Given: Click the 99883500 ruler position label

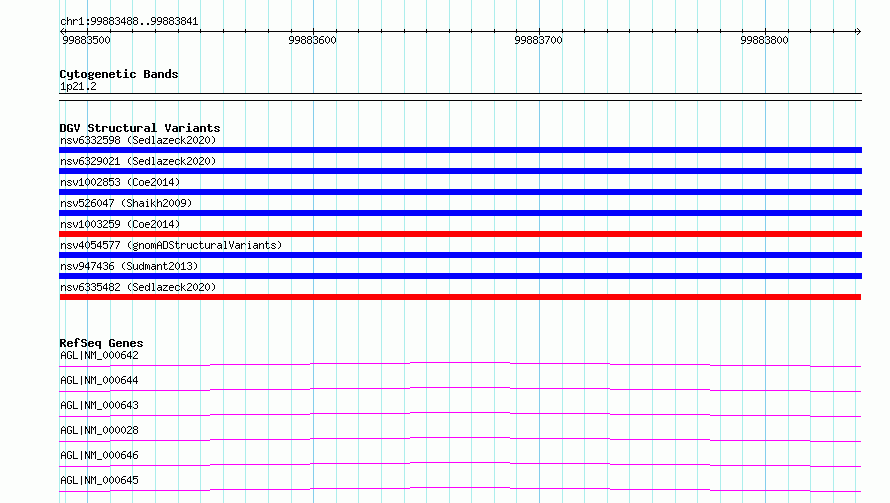Looking at the screenshot, I should tap(86, 40).
